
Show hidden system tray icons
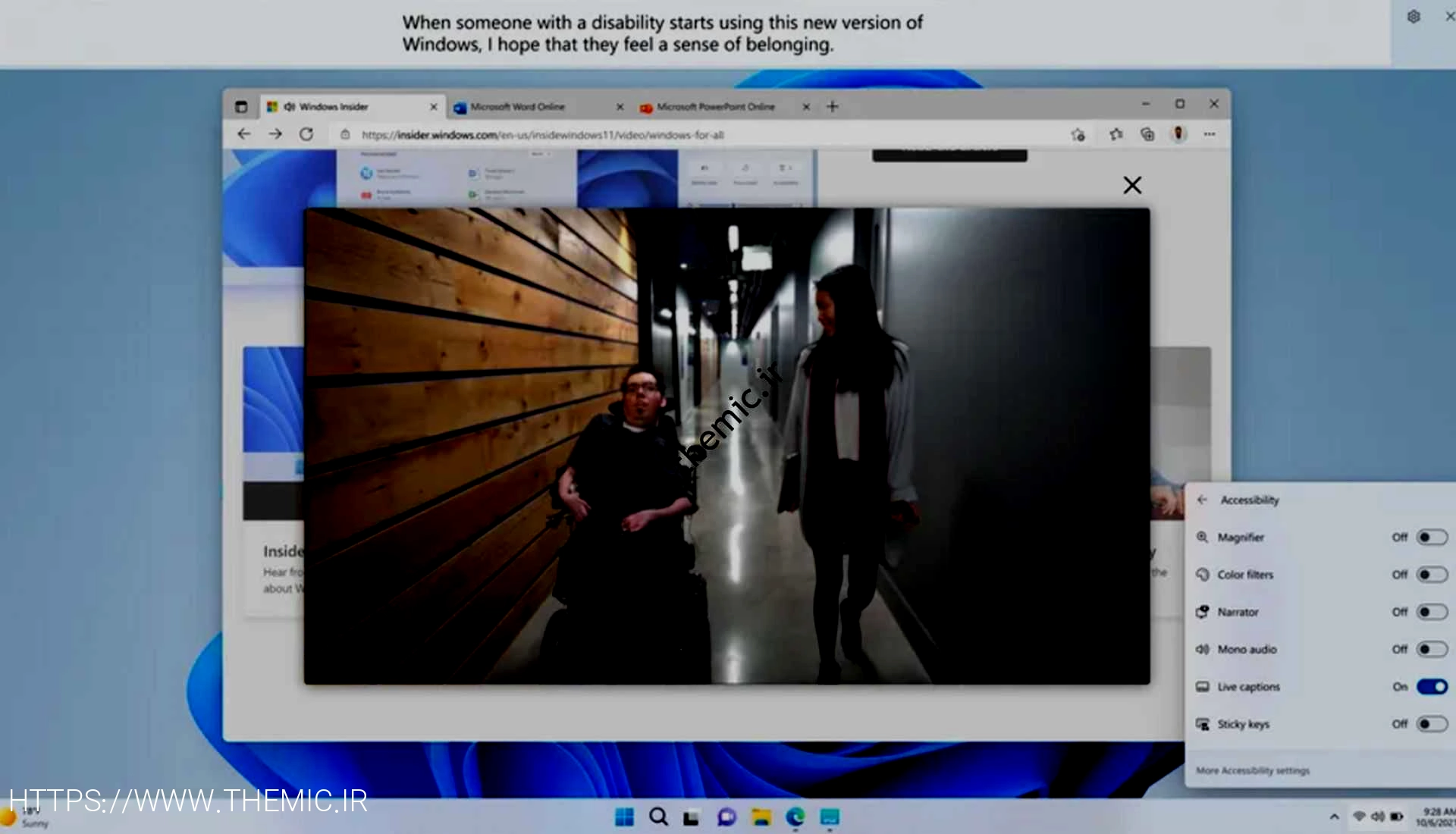click(1334, 817)
